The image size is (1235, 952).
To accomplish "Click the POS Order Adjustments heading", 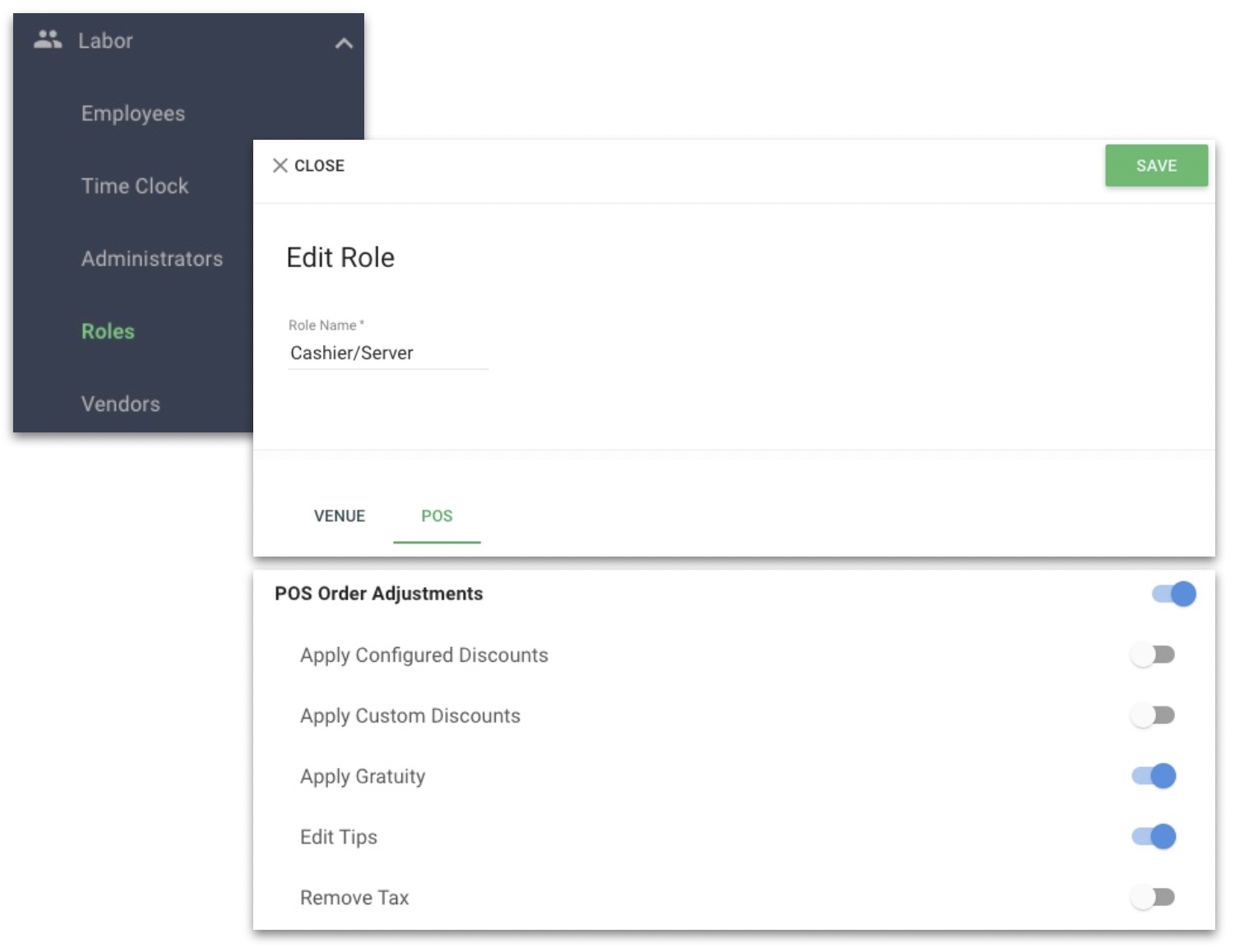I will pyautogui.click(x=379, y=594).
